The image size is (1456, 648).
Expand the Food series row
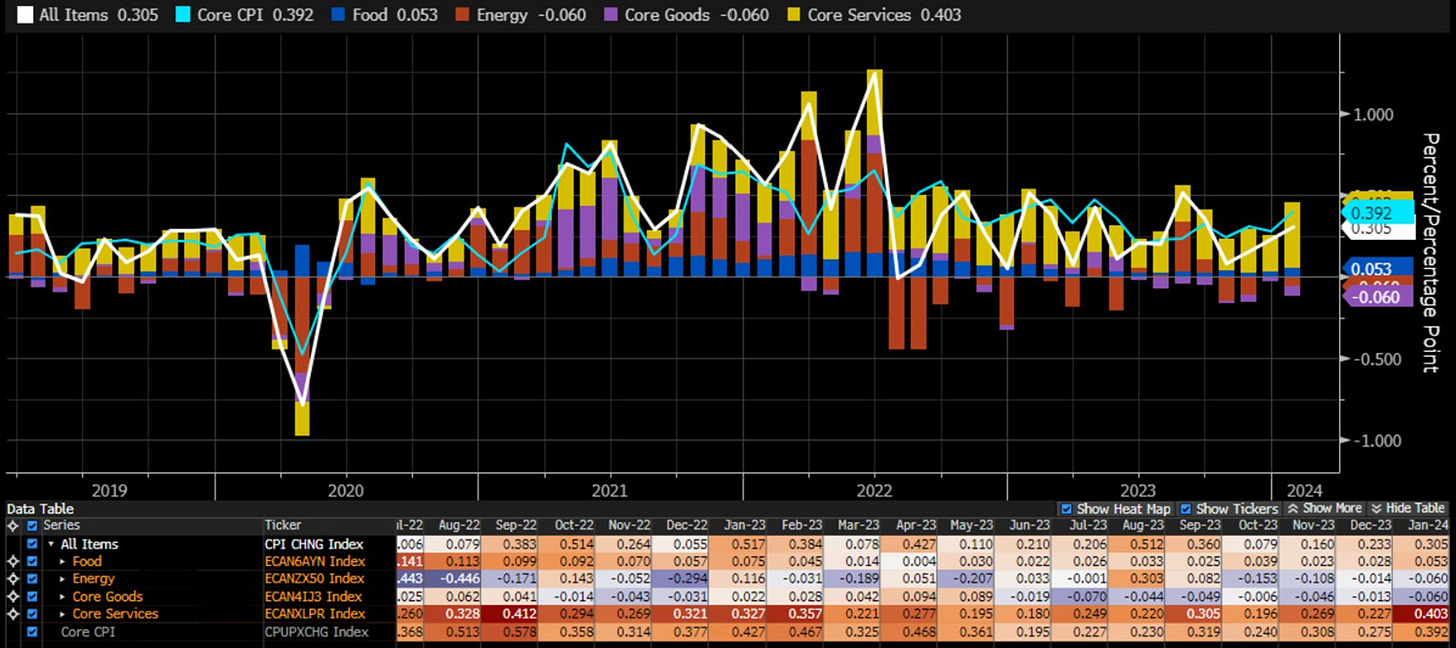(62, 562)
